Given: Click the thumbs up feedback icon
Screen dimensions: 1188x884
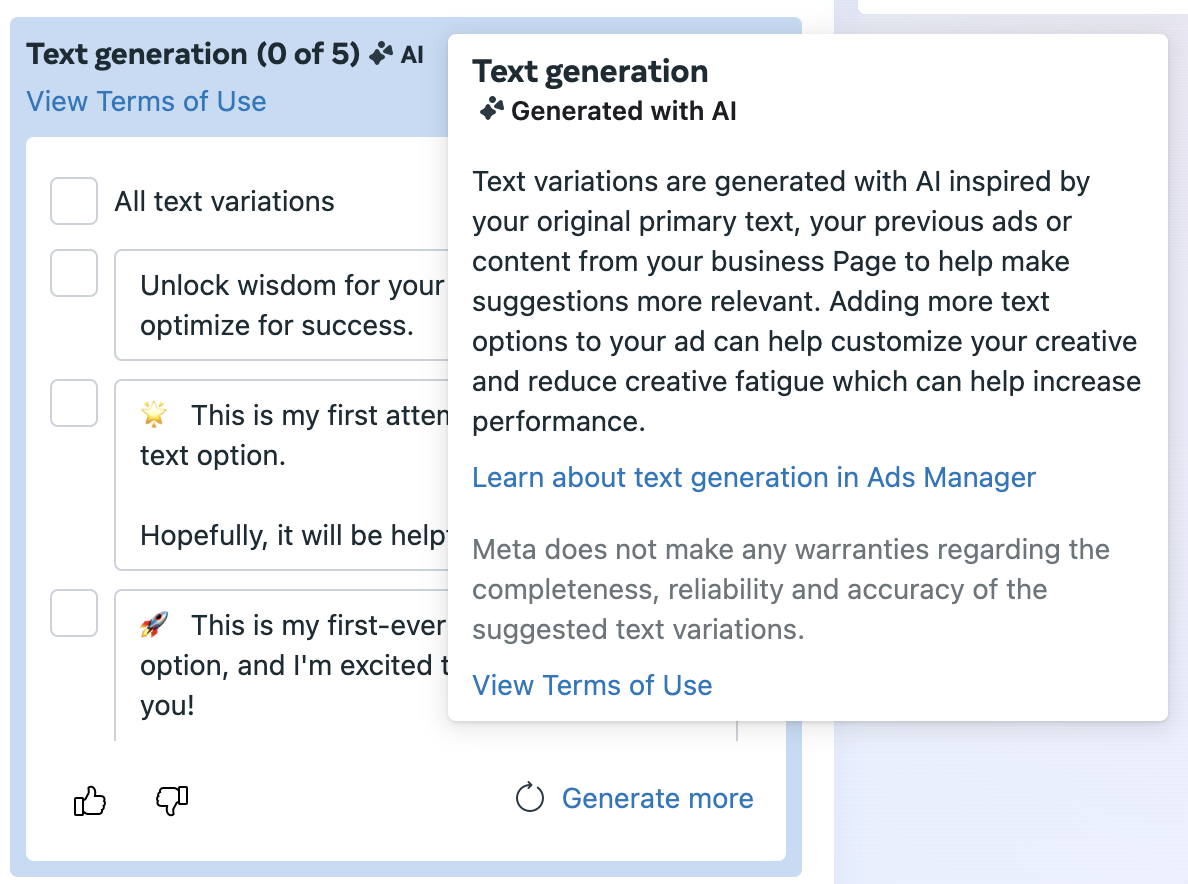Looking at the screenshot, I should click(x=89, y=800).
